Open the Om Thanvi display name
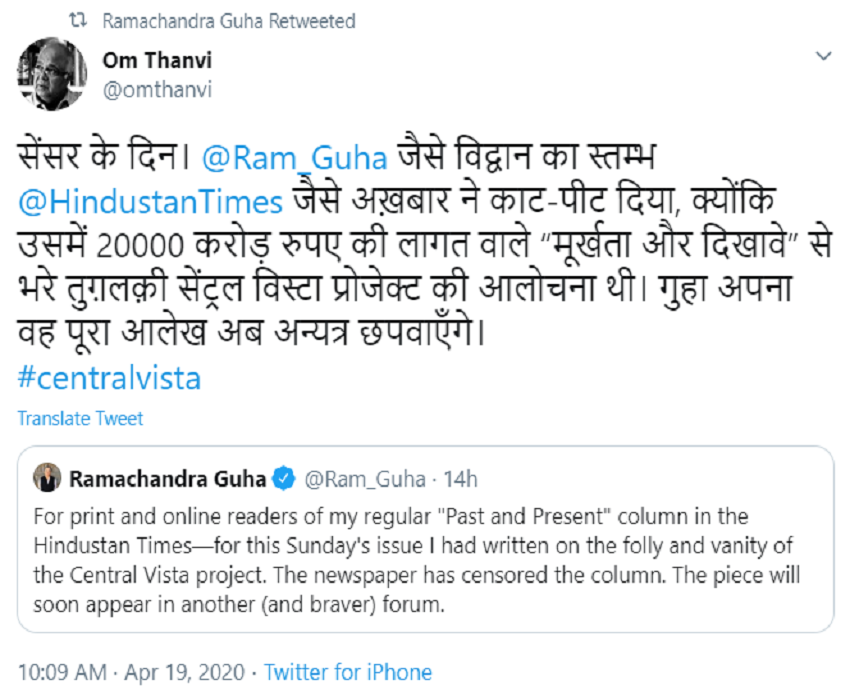The width and height of the screenshot is (850, 700). pyautogui.click(x=156, y=61)
